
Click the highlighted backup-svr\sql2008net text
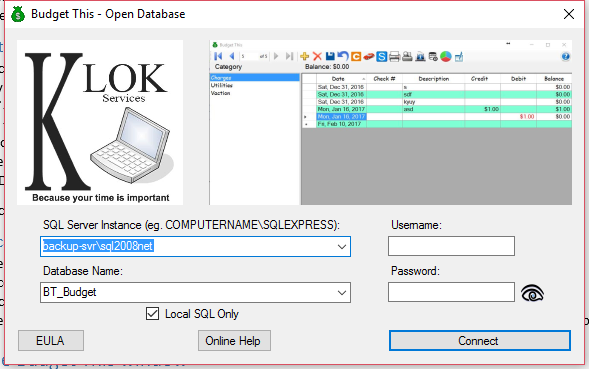tap(98, 247)
